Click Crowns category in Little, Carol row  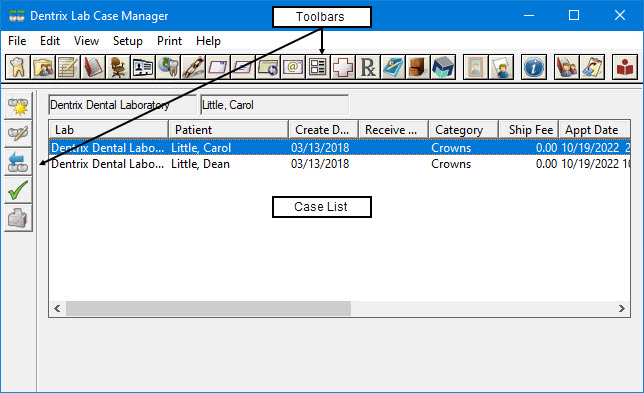click(x=451, y=147)
